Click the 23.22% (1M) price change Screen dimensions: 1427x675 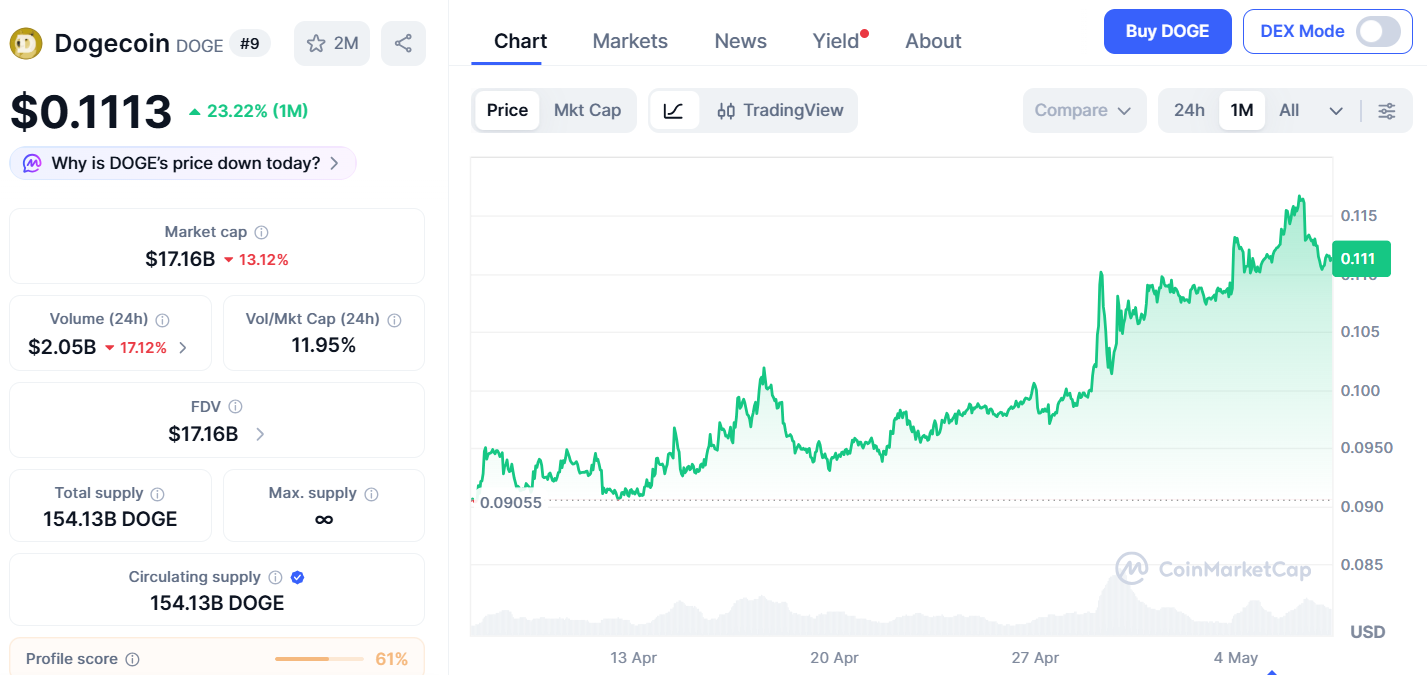pyautogui.click(x=248, y=111)
